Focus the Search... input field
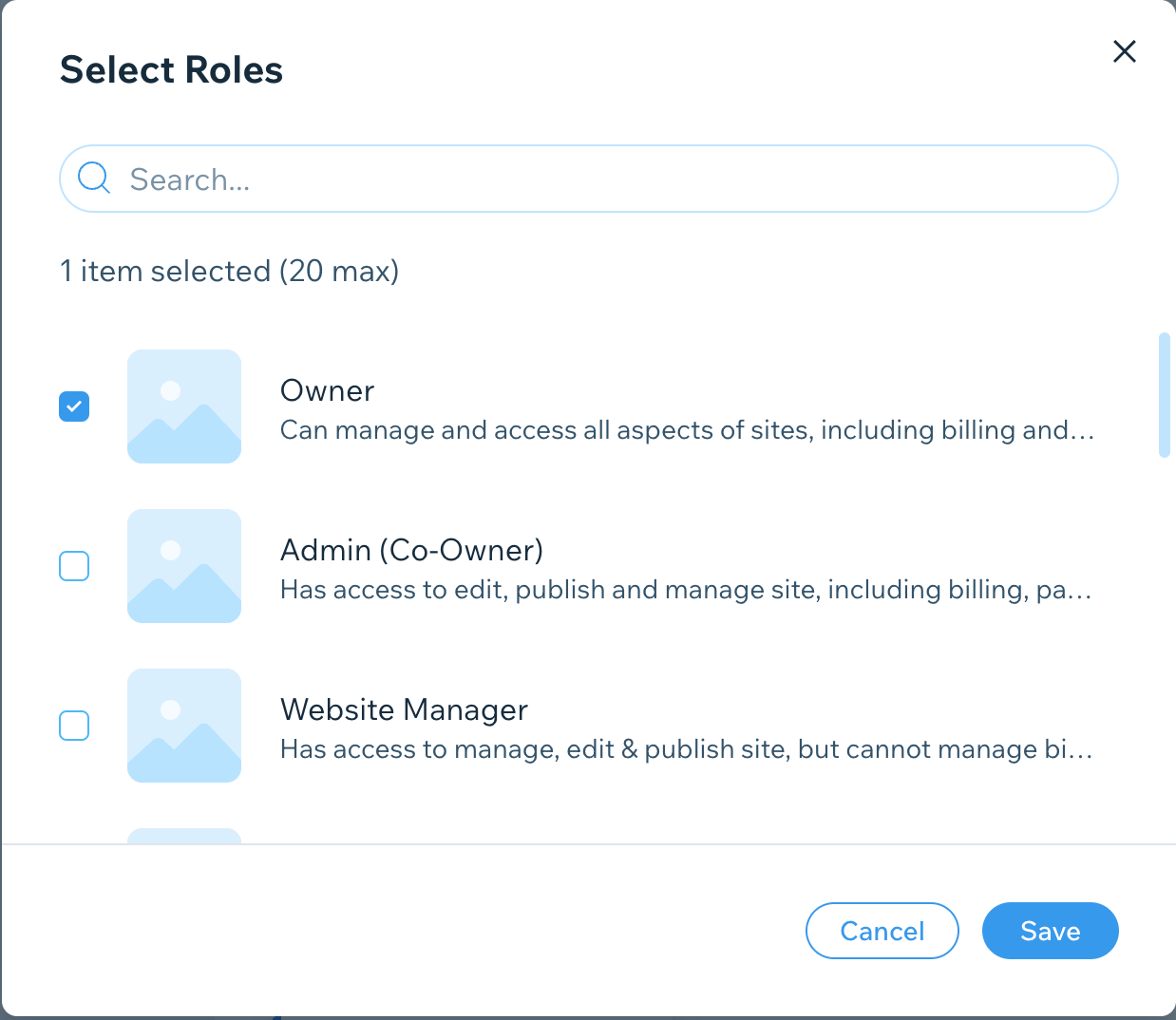Screen dimensions: 1176x1020 pos(589,179)
